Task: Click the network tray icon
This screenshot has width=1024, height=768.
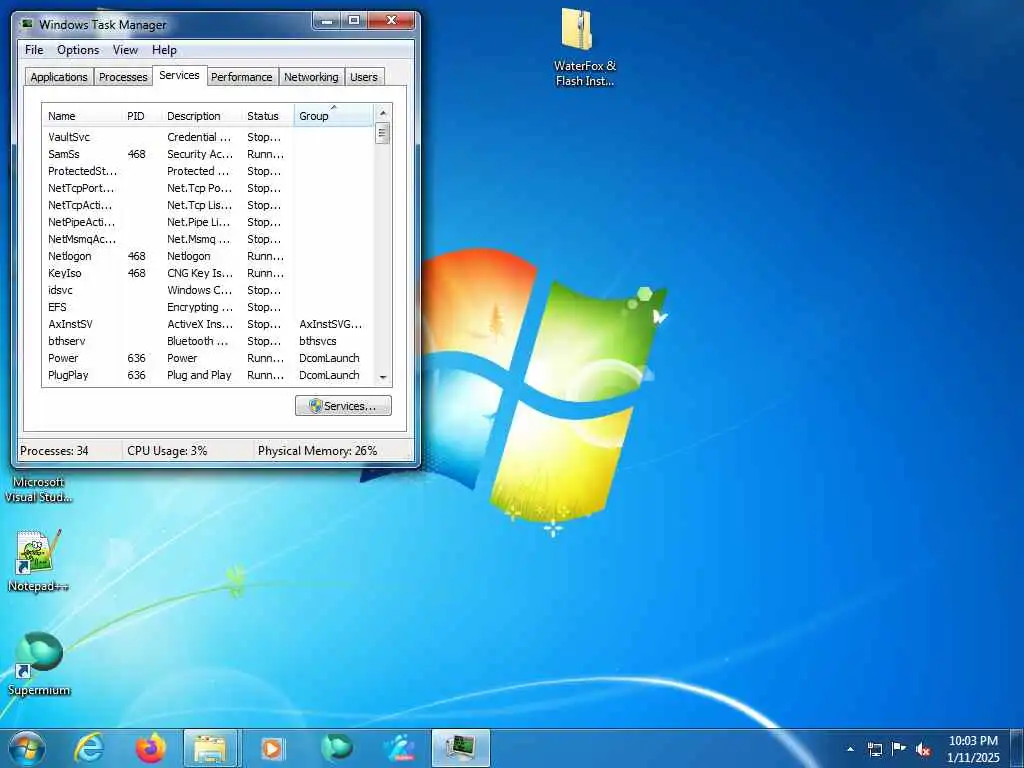Action: pyautogui.click(x=875, y=749)
